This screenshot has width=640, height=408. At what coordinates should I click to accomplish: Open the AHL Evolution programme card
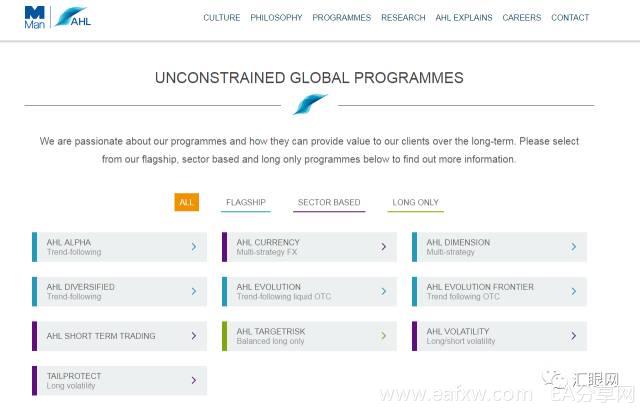(309, 291)
